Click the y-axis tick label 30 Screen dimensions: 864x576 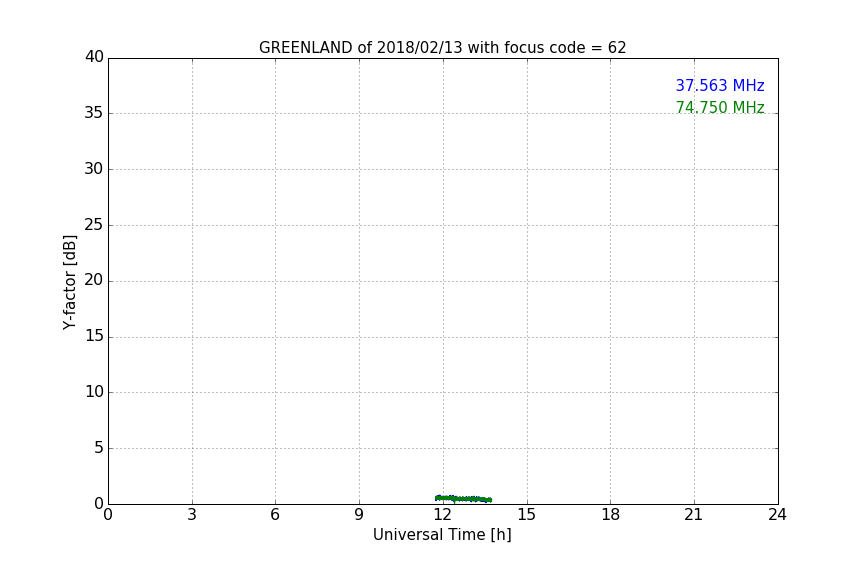(94, 169)
